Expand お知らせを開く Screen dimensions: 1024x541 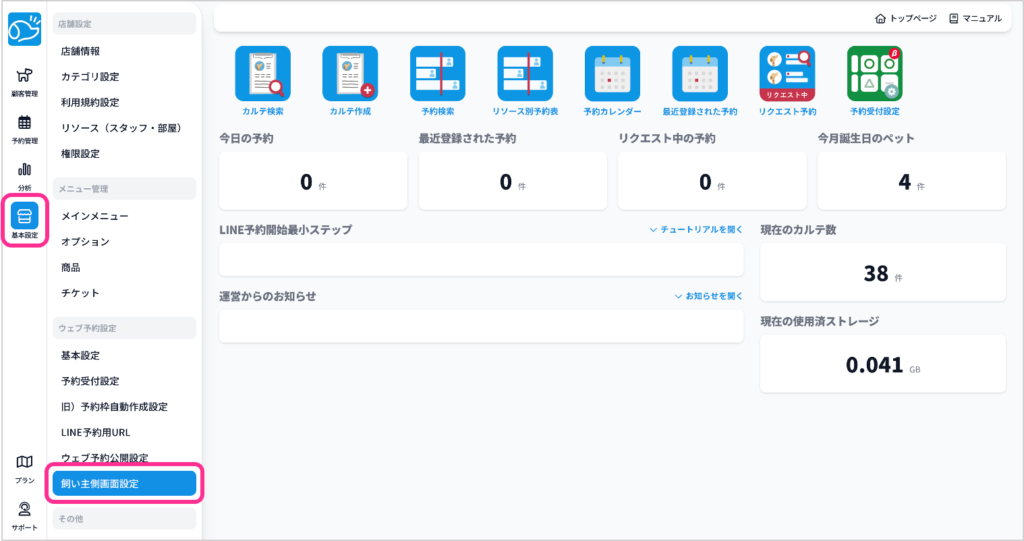coord(709,297)
